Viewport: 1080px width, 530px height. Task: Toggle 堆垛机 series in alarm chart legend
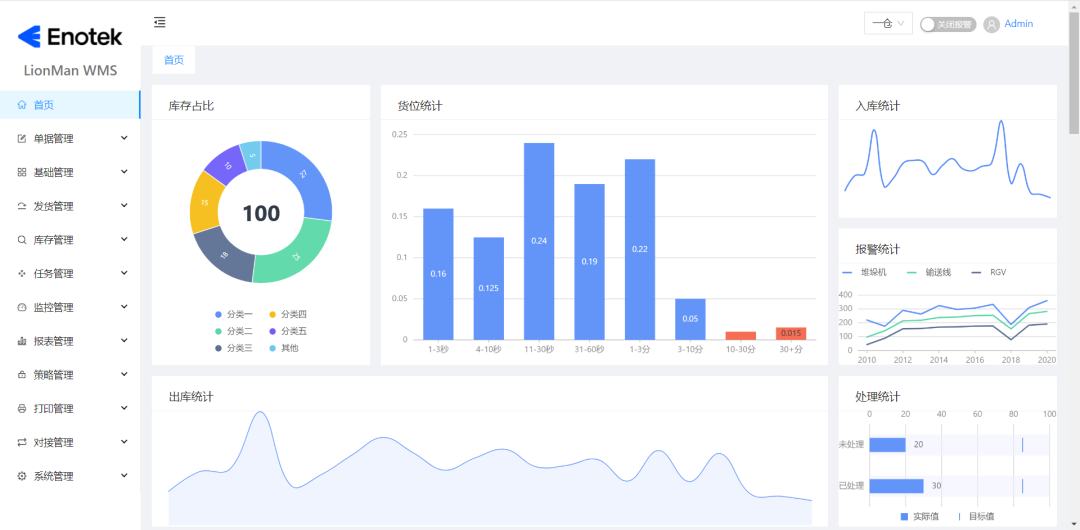tap(864, 272)
